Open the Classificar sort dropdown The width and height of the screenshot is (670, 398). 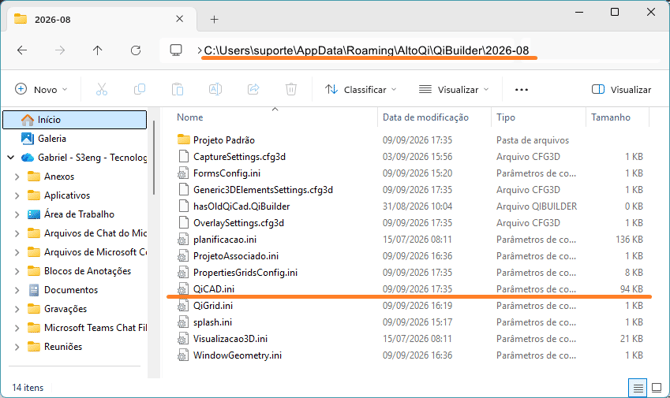click(361, 89)
